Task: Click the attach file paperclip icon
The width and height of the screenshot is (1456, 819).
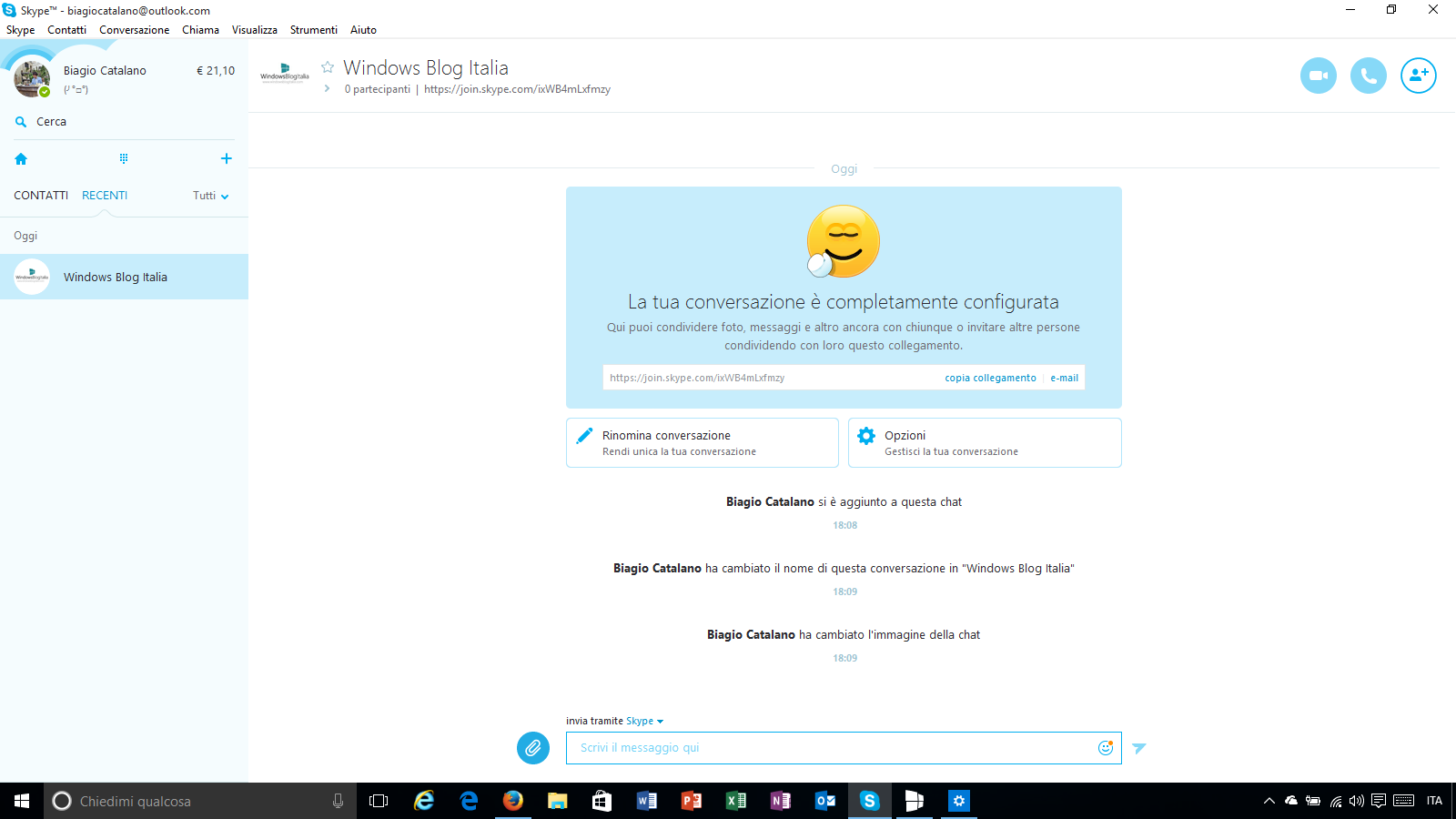Action: click(533, 748)
